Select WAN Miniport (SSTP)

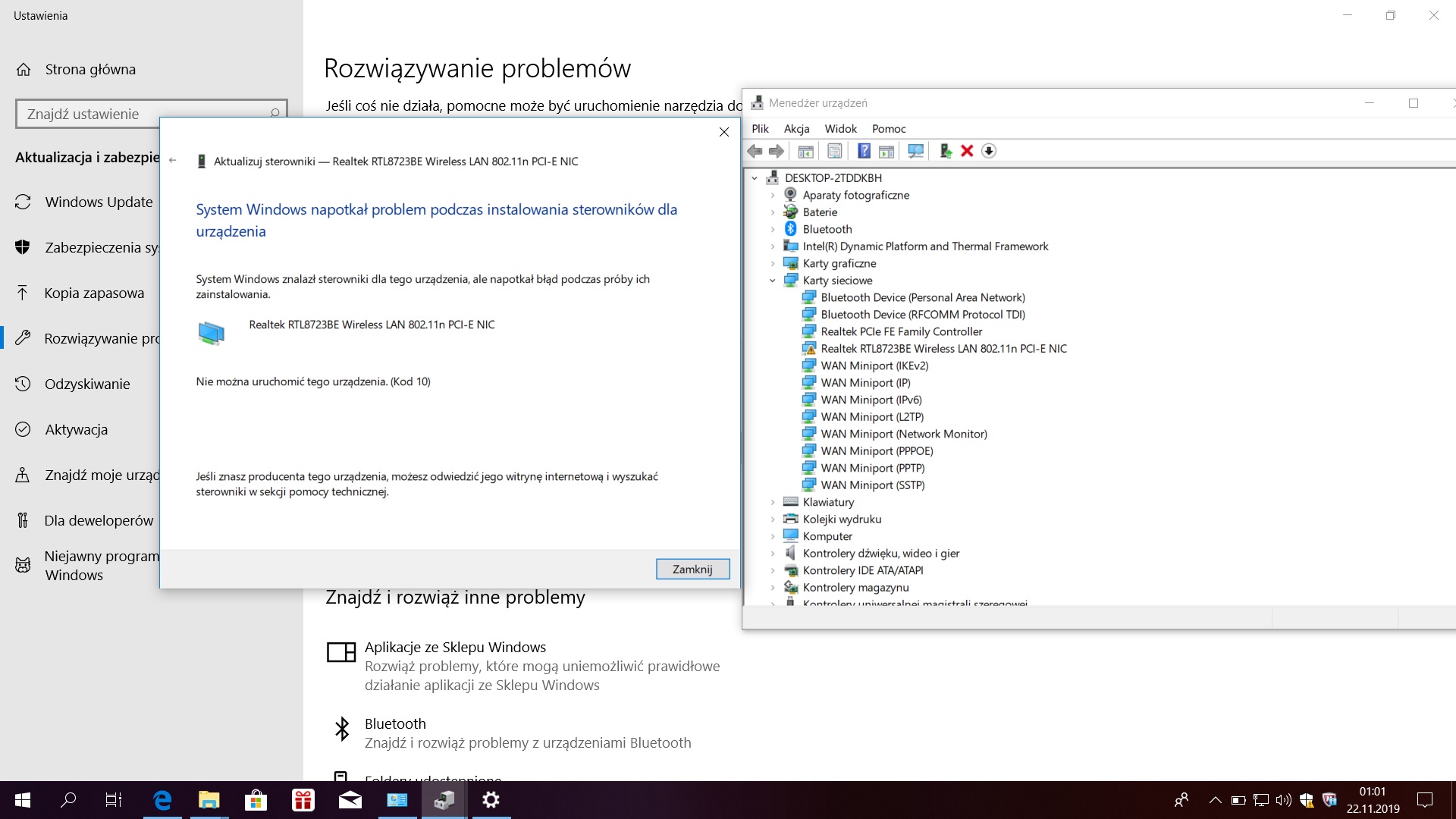tap(872, 485)
